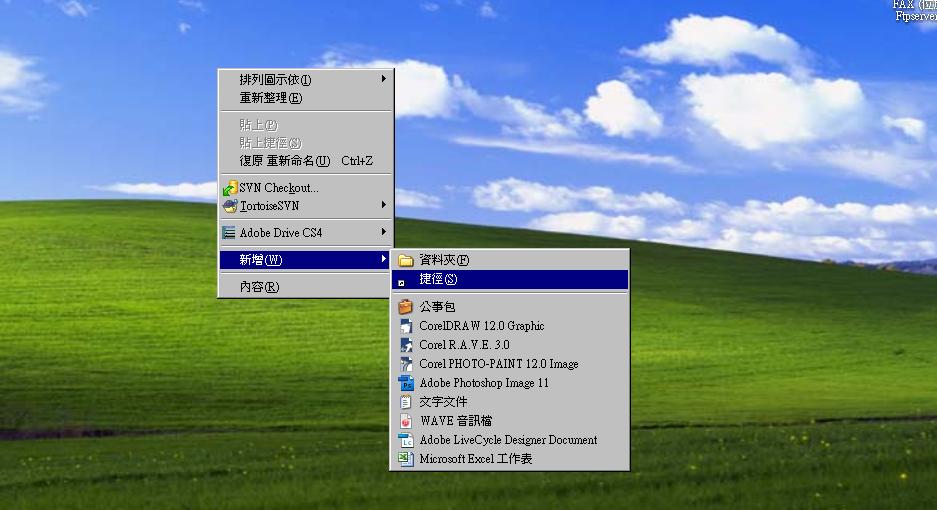937x510 pixels.
Task: Click the Microsoft Excel worksheet icon
Action: click(x=406, y=459)
